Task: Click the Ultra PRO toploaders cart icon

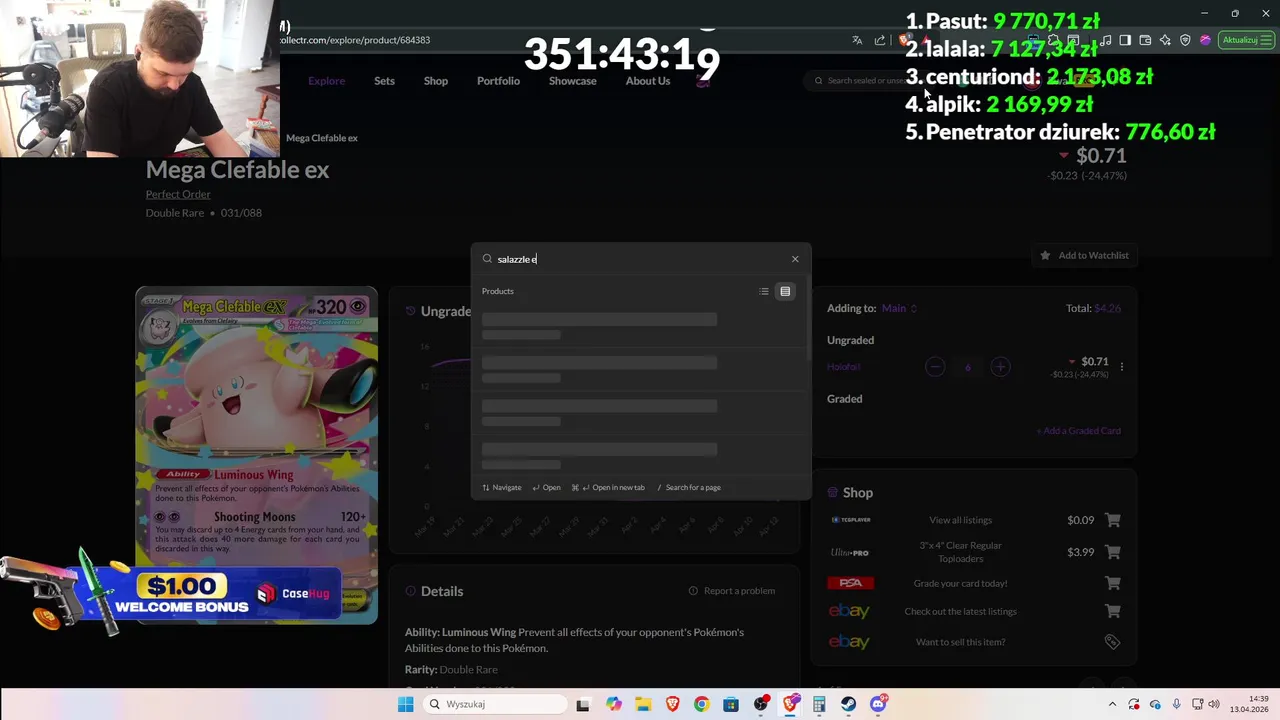Action: (1113, 552)
